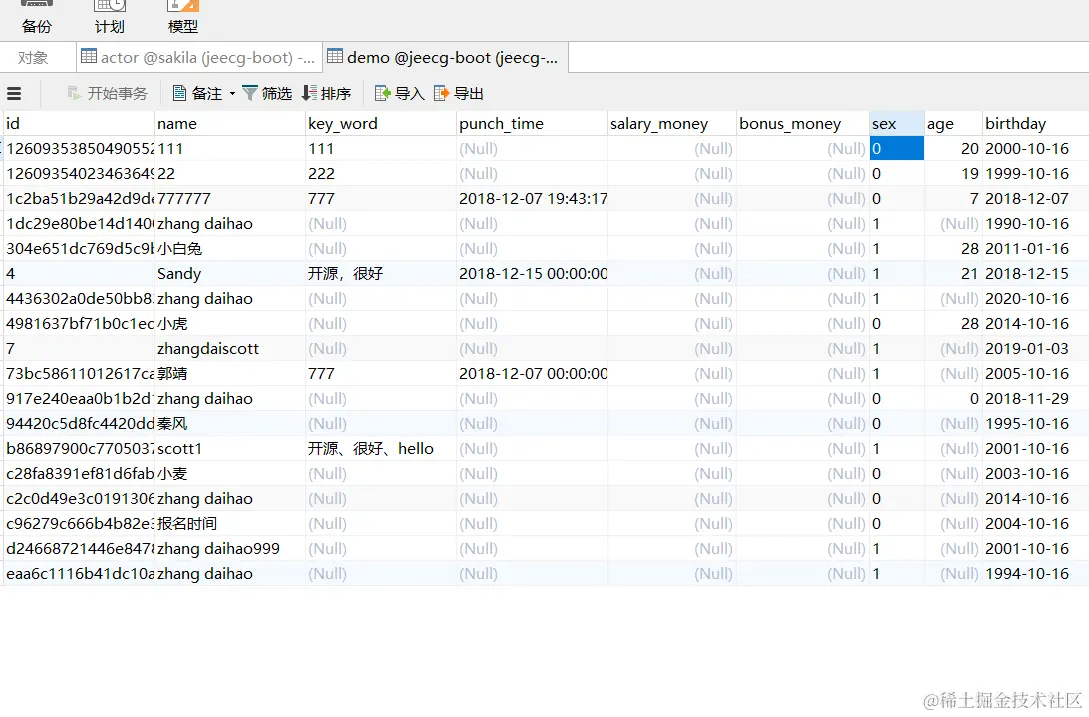Select key_word cell 开源，很好
The image size is (1089, 717).
(x=381, y=274)
